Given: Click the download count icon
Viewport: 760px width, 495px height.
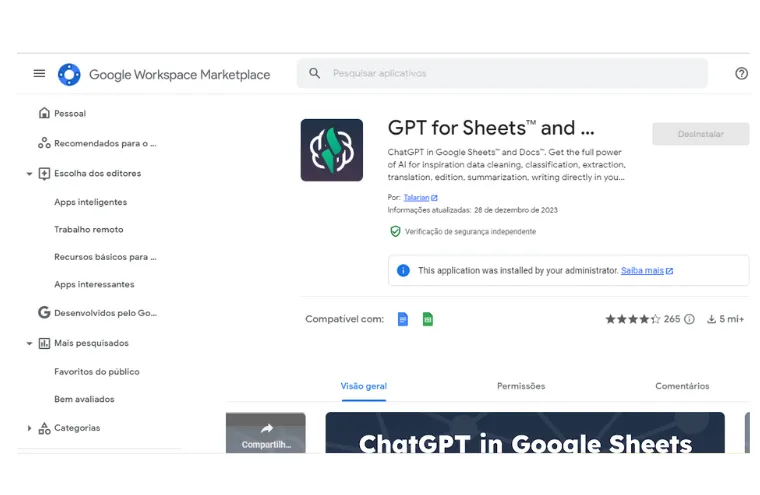Looking at the screenshot, I should pyautogui.click(x=712, y=319).
